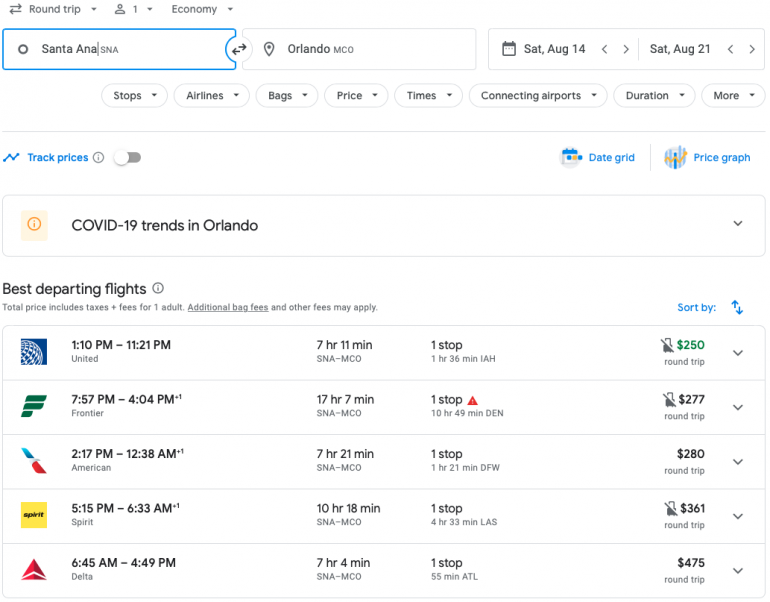Open the Date grid view
This screenshot has width=770, height=602.
pyautogui.click(x=598, y=157)
